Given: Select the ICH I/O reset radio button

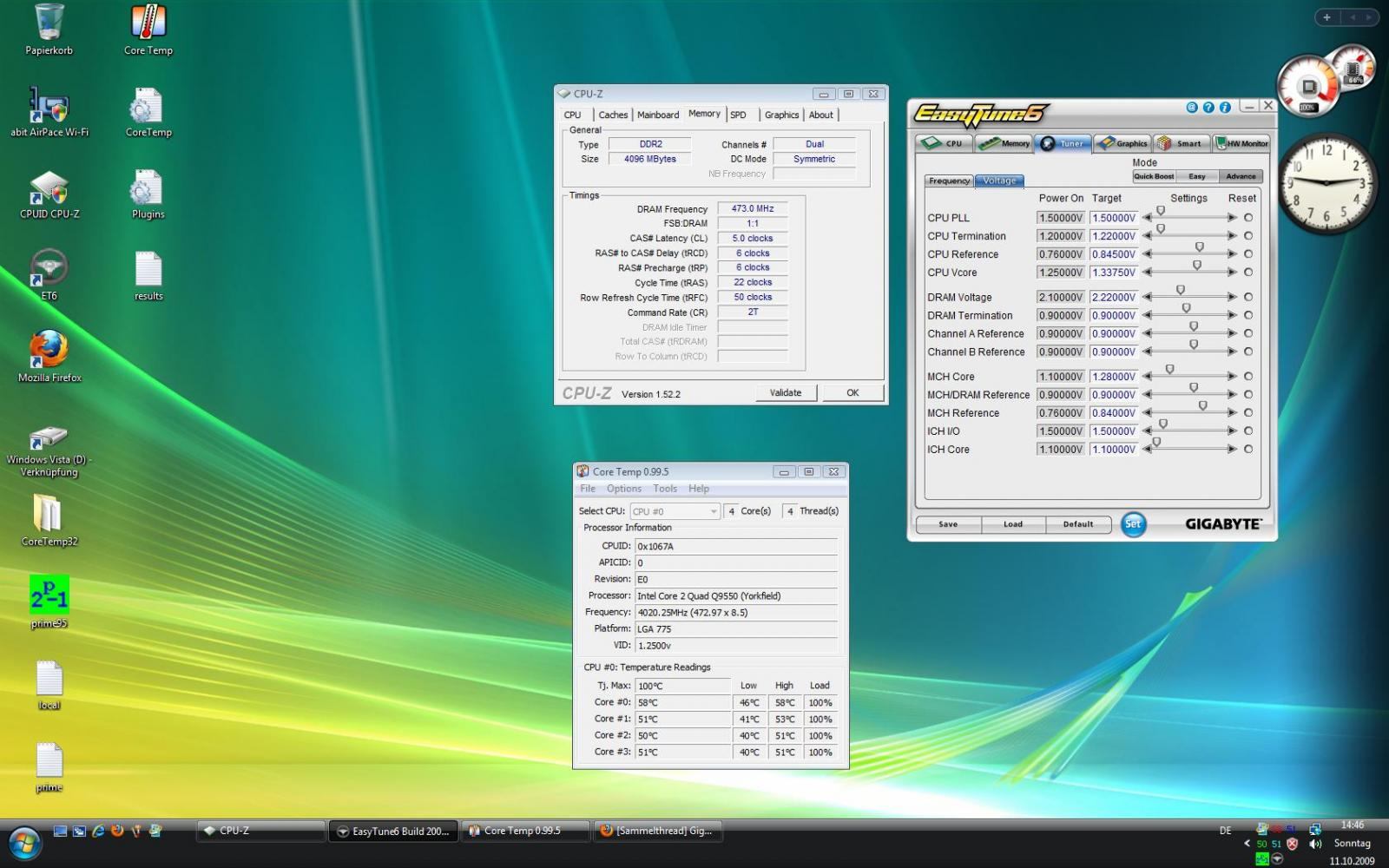Looking at the screenshot, I should tap(1248, 431).
